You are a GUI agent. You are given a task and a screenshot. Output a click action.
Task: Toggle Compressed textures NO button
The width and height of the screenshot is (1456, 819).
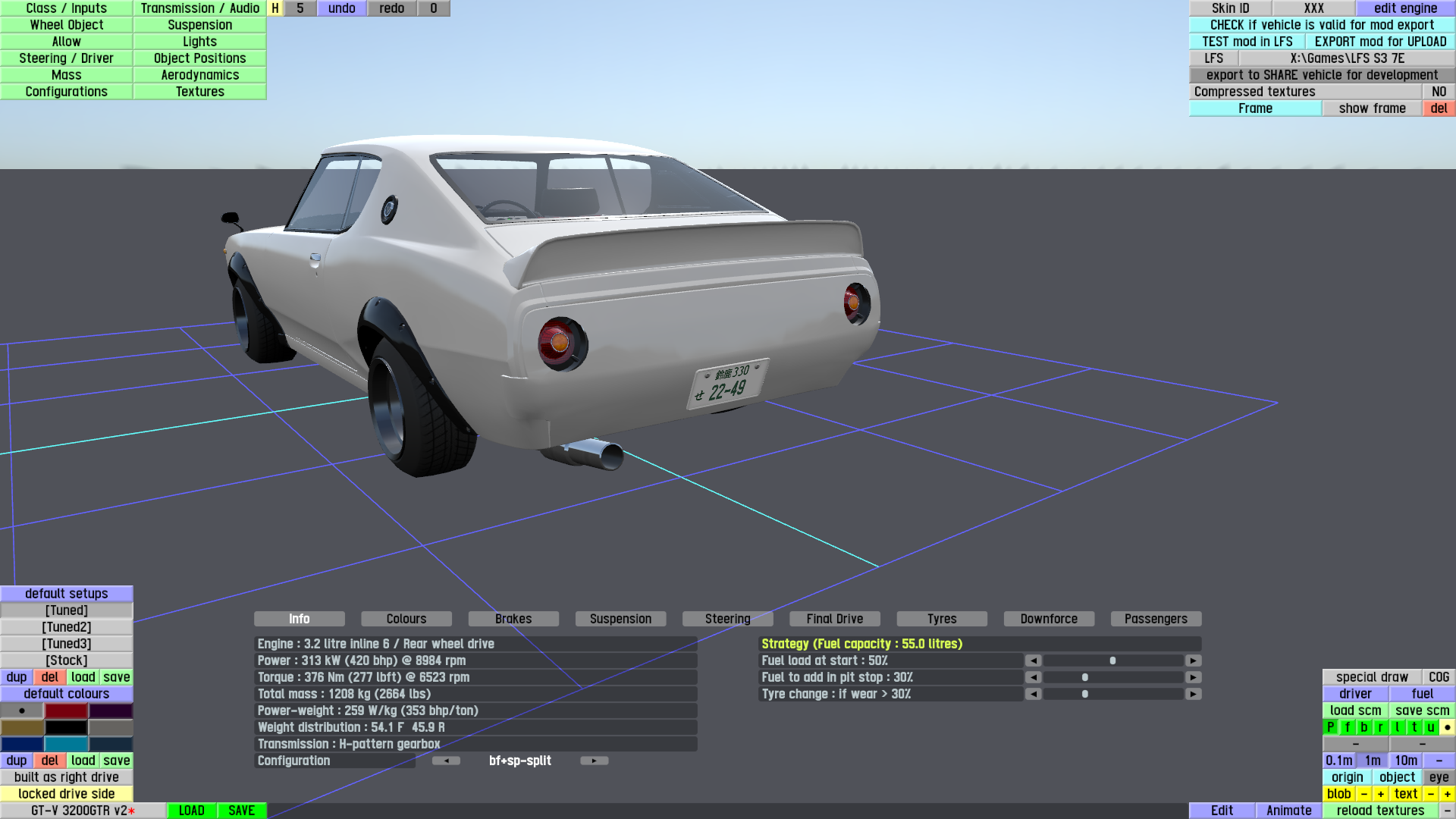[x=1439, y=92]
